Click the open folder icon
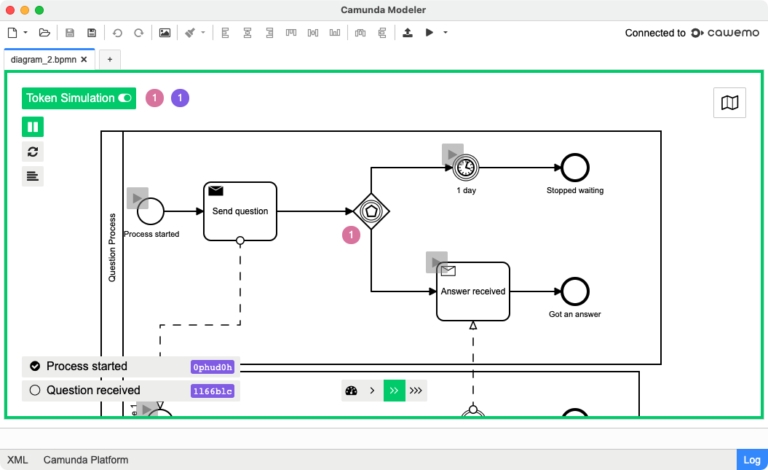This screenshot has width=768, height=470. click(x=45, y=33)
